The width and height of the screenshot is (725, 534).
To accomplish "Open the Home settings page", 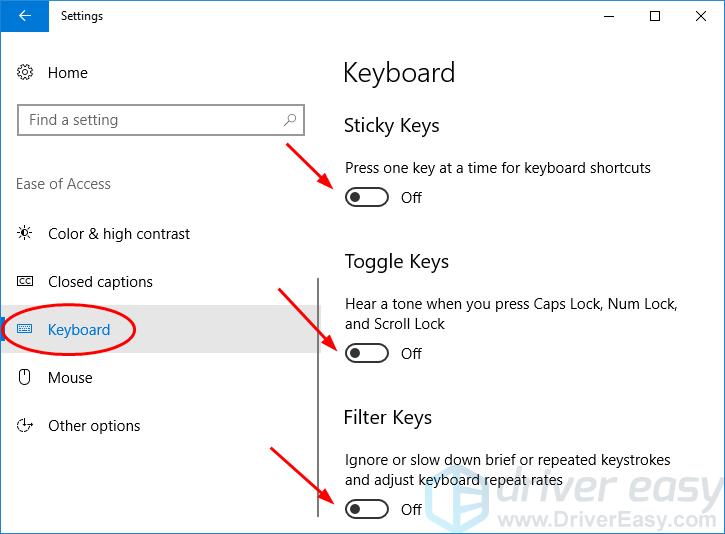I will [x=68, y=73].
